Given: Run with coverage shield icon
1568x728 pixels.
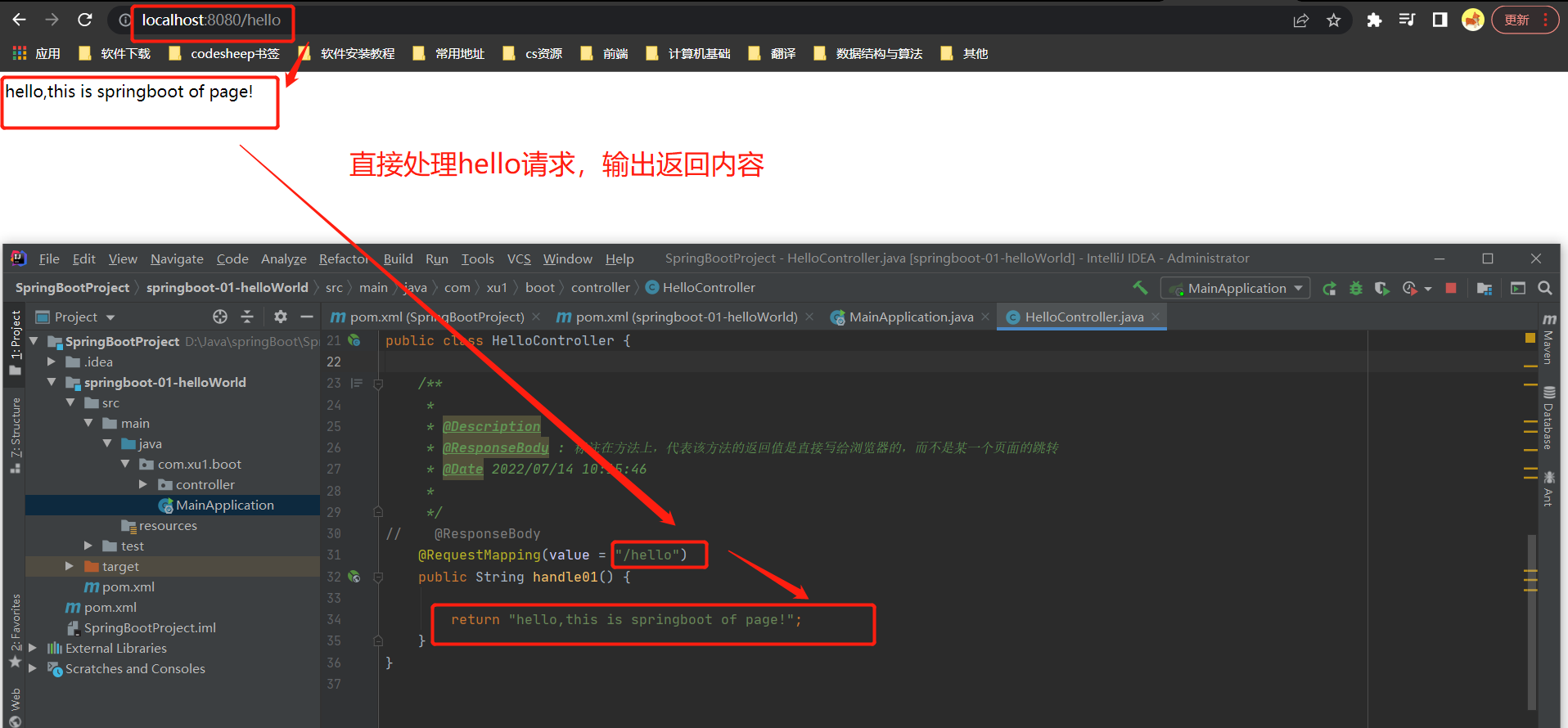Looking at the screenshot, I should tap(1381, 288).
